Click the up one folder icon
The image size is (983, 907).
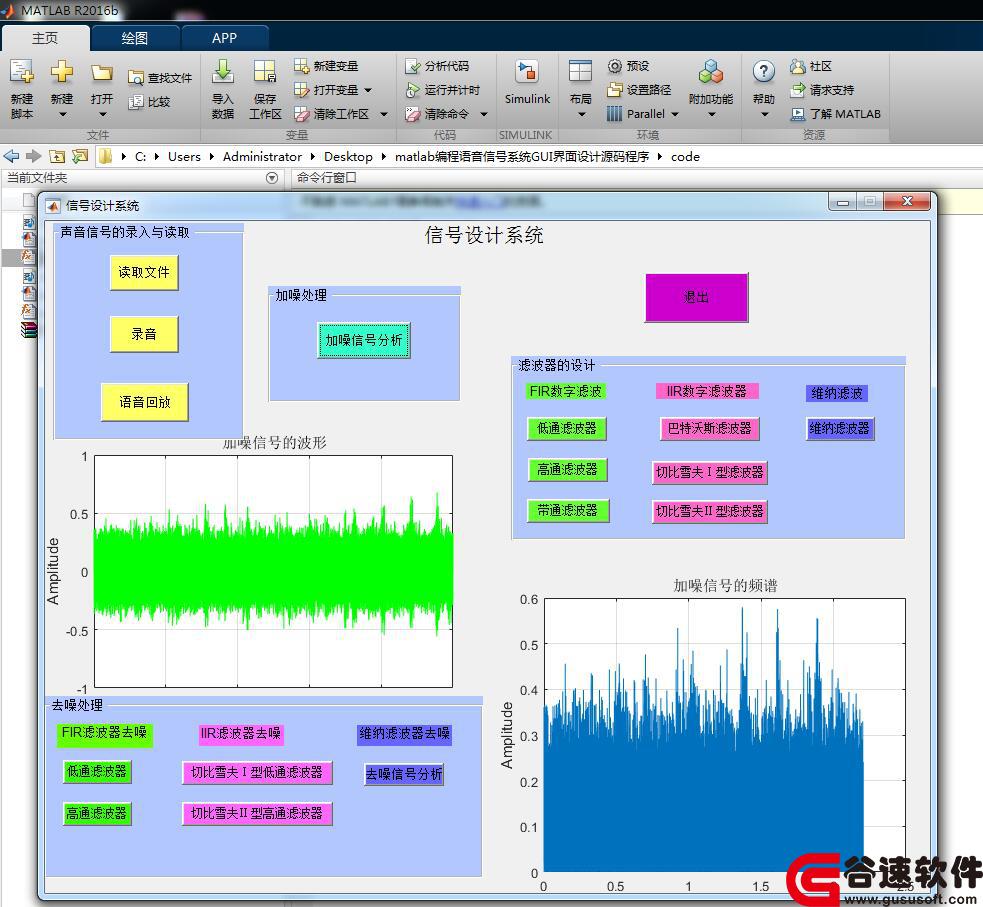point(57,156)
